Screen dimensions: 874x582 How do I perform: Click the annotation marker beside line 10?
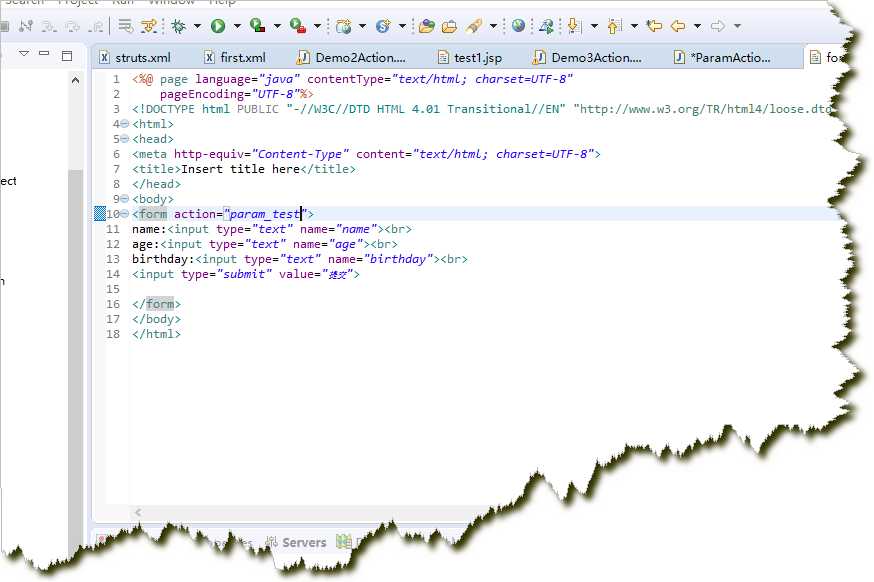(x=100, y=214)
